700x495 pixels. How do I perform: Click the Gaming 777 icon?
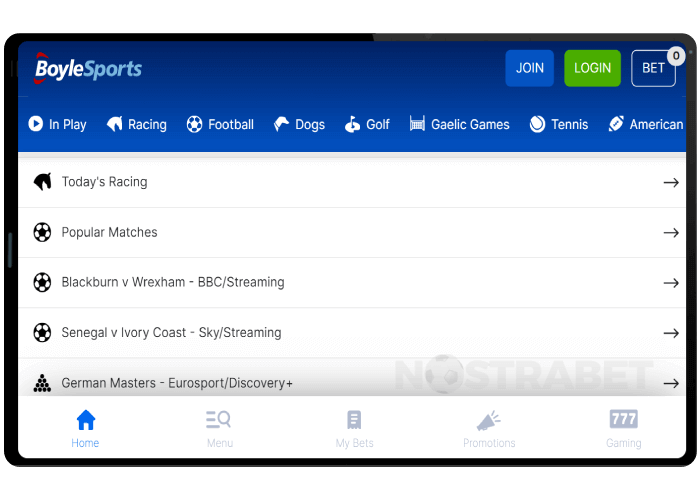tap(624, 419)
